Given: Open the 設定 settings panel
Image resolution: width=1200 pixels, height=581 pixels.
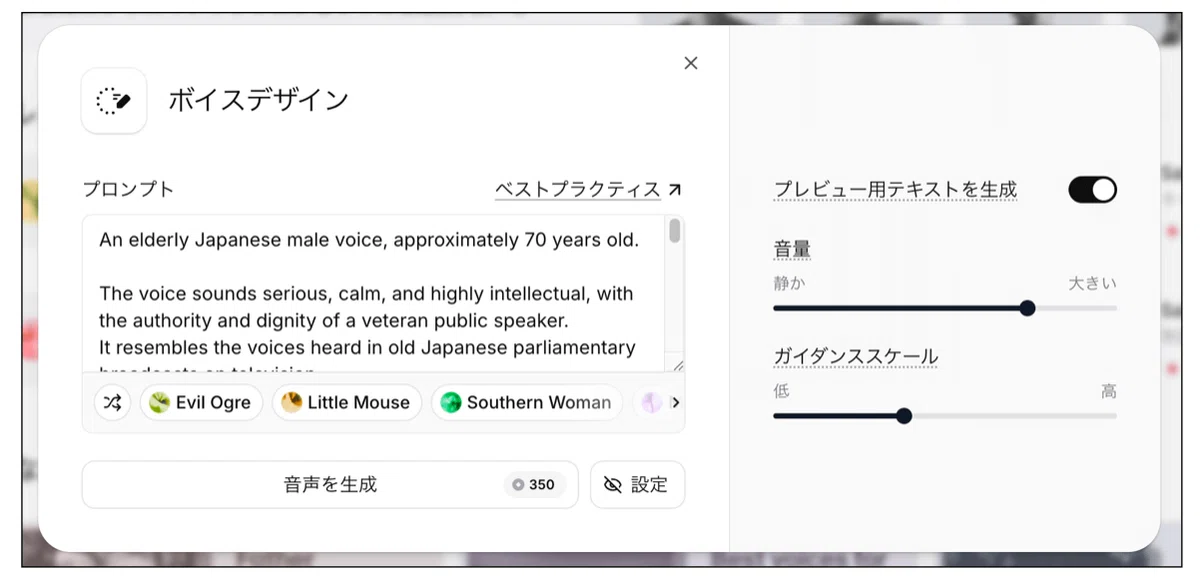Looking at the screenshot, I should click(637, 485).
